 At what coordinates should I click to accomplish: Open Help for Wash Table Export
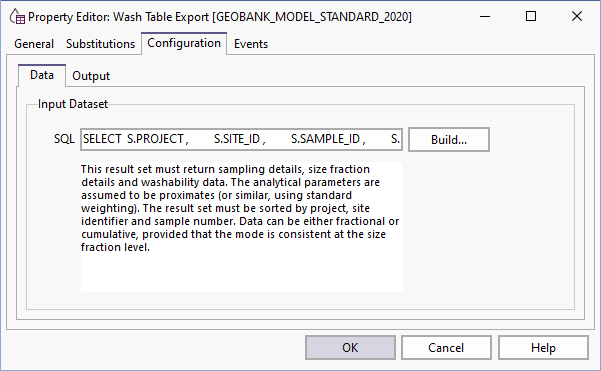[x=543, y=348]
